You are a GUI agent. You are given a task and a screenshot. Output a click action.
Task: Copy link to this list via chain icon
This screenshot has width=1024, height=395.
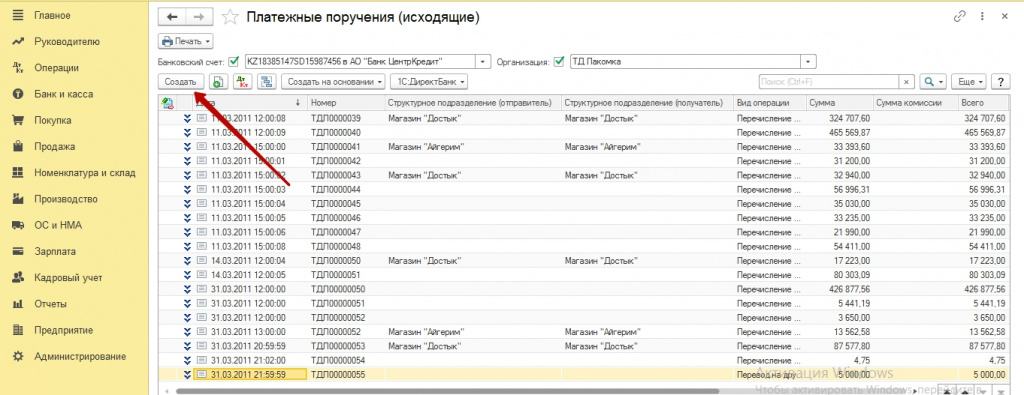[959, 17]
